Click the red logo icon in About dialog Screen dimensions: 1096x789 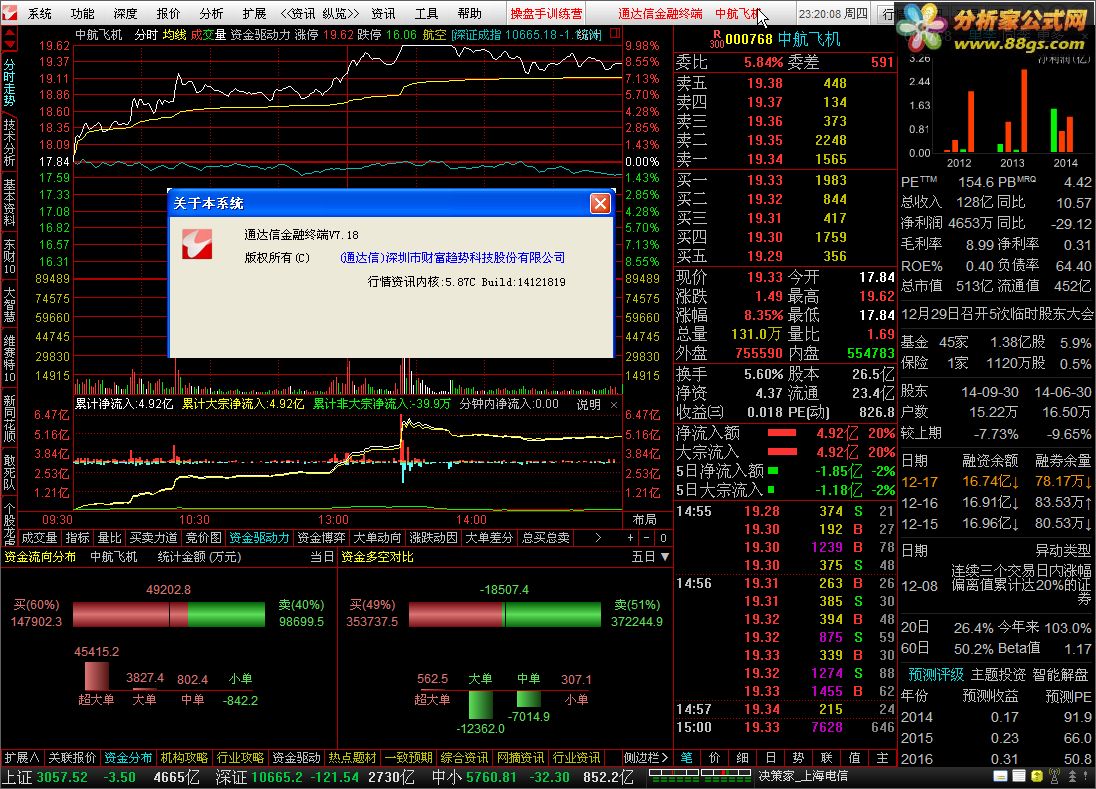point(197,244)
